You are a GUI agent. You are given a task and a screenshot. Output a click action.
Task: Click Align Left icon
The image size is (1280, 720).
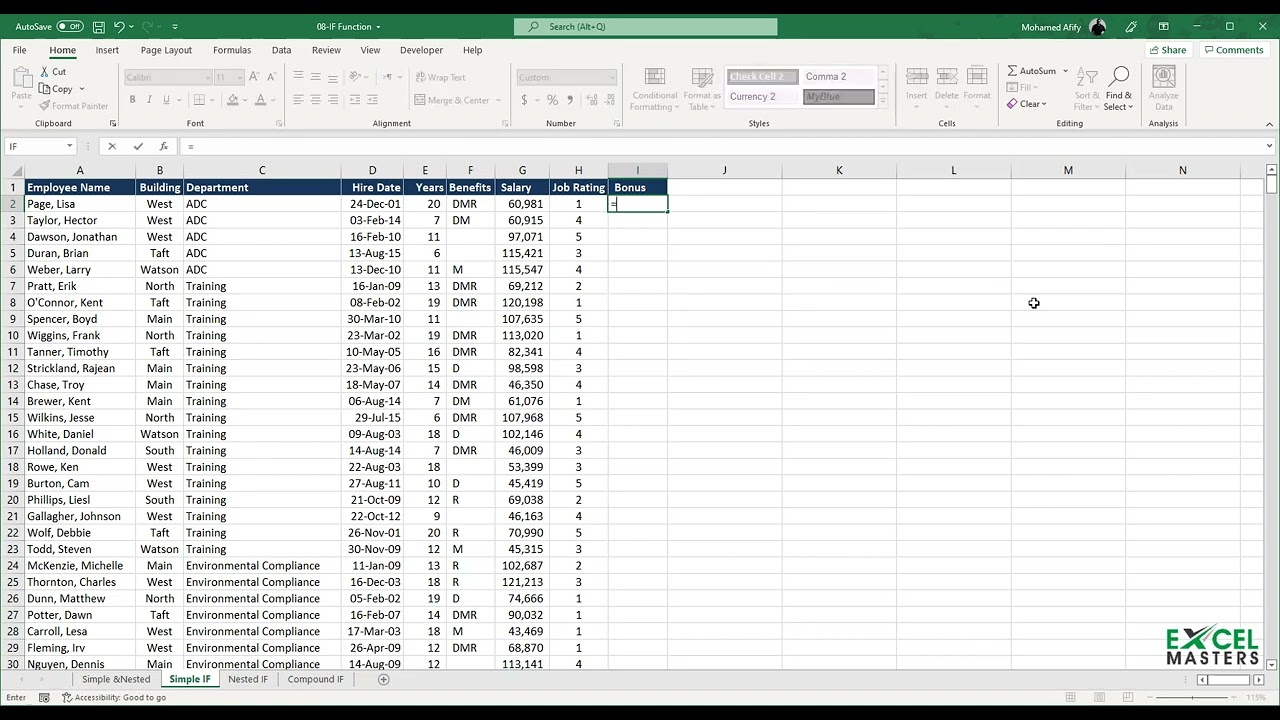pos(298,100)
